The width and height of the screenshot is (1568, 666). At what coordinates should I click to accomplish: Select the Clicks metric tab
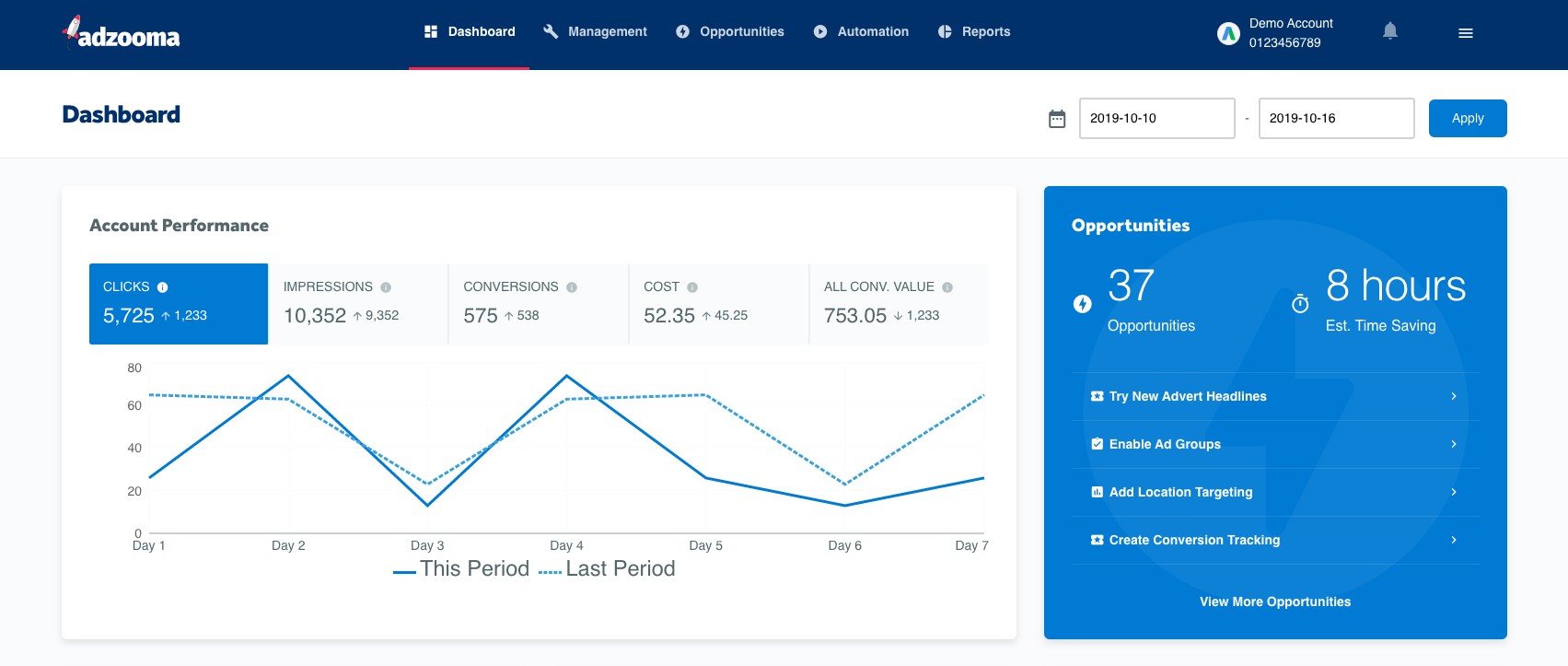[179, 304]
